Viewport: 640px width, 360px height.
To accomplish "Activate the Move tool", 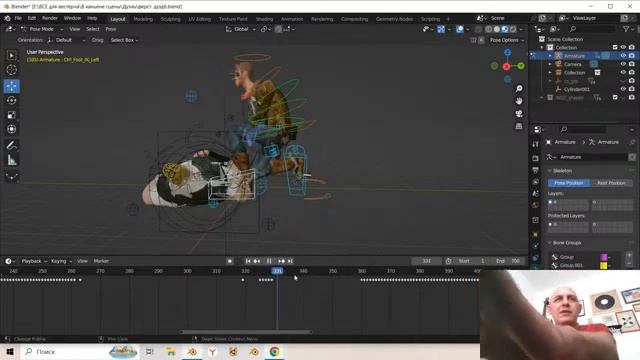I will click(x=11, y=86).
